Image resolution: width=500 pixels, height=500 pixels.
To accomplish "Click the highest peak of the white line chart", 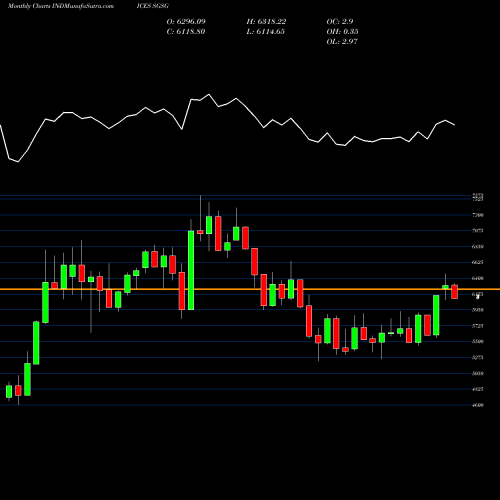I will [209, 95].
